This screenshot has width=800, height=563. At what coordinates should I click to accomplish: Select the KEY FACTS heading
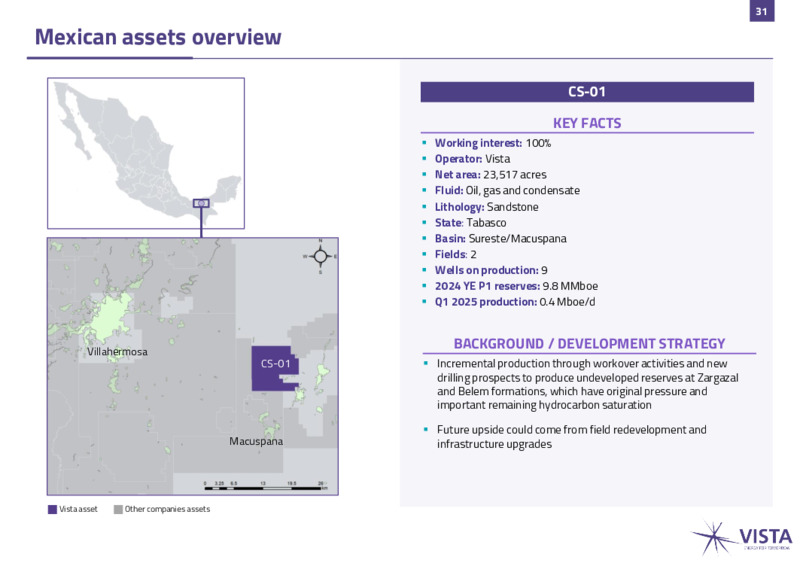[x=587, y=123]
